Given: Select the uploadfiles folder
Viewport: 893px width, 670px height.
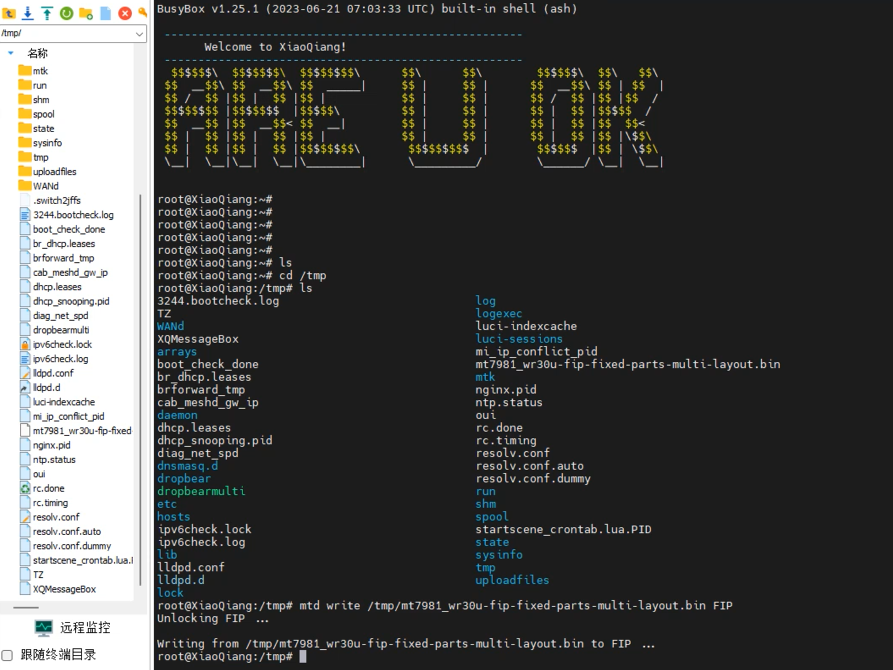Looking at the screenshot, I should pos(55,171).
